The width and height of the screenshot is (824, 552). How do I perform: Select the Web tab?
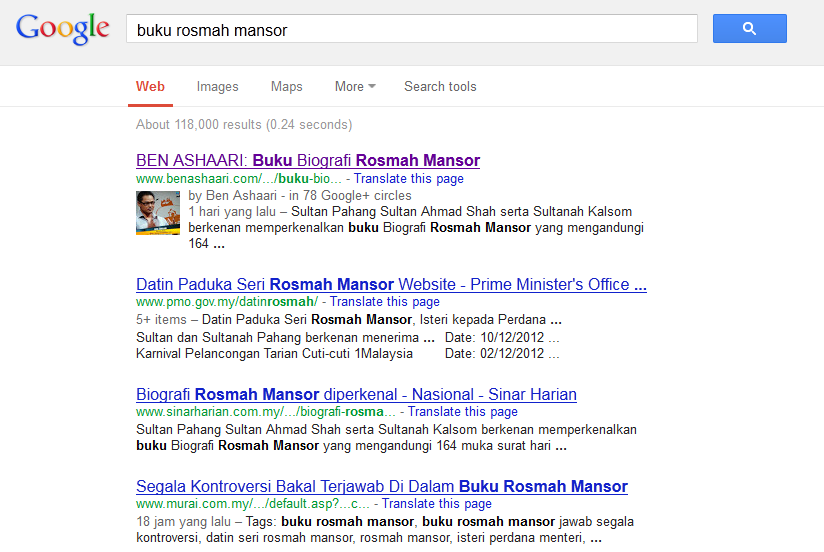(150, 87)
